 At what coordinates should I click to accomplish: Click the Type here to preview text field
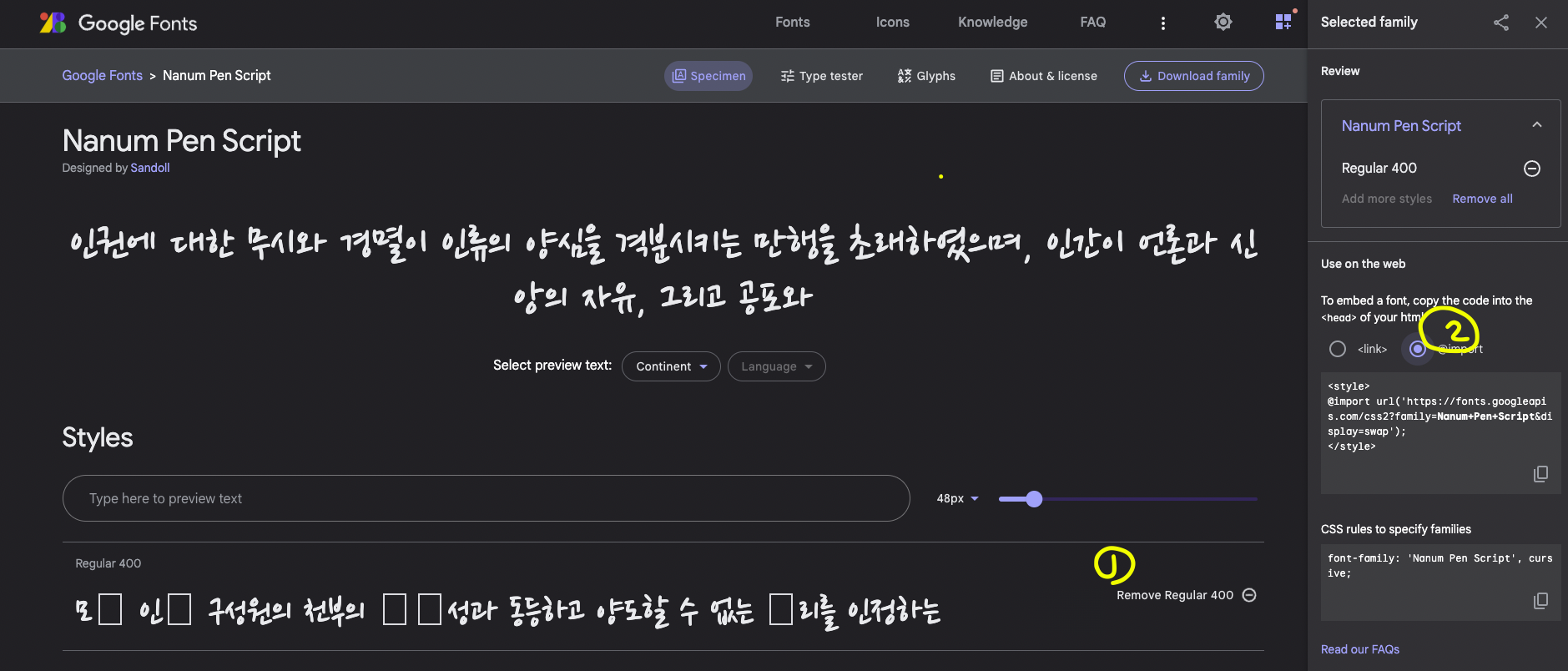[x=486, y=498]
